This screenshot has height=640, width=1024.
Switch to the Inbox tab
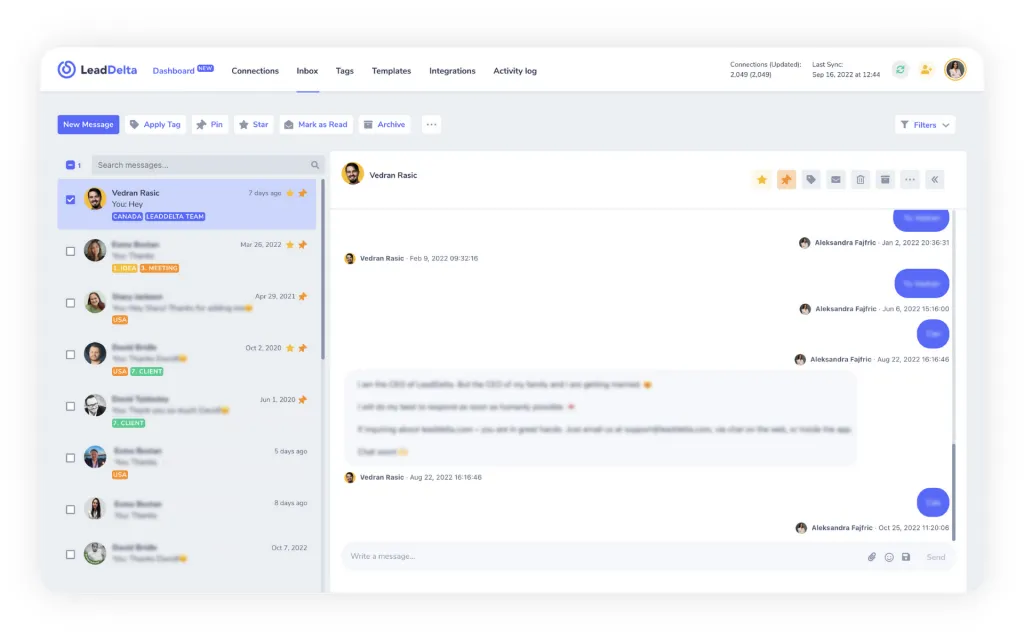pos(307,71)
